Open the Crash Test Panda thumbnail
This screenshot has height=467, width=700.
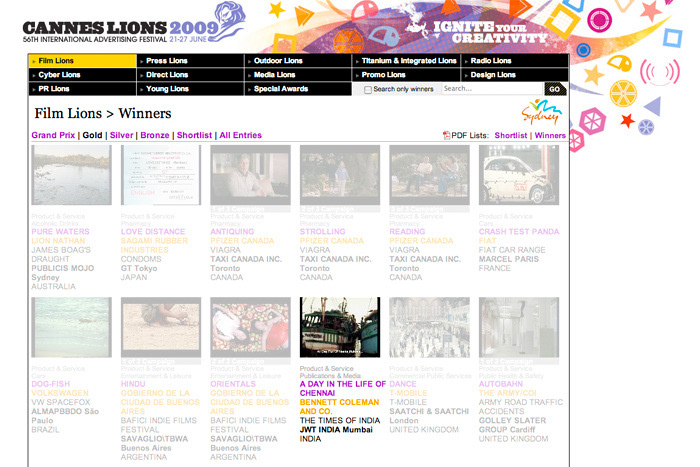coord(519,175)
